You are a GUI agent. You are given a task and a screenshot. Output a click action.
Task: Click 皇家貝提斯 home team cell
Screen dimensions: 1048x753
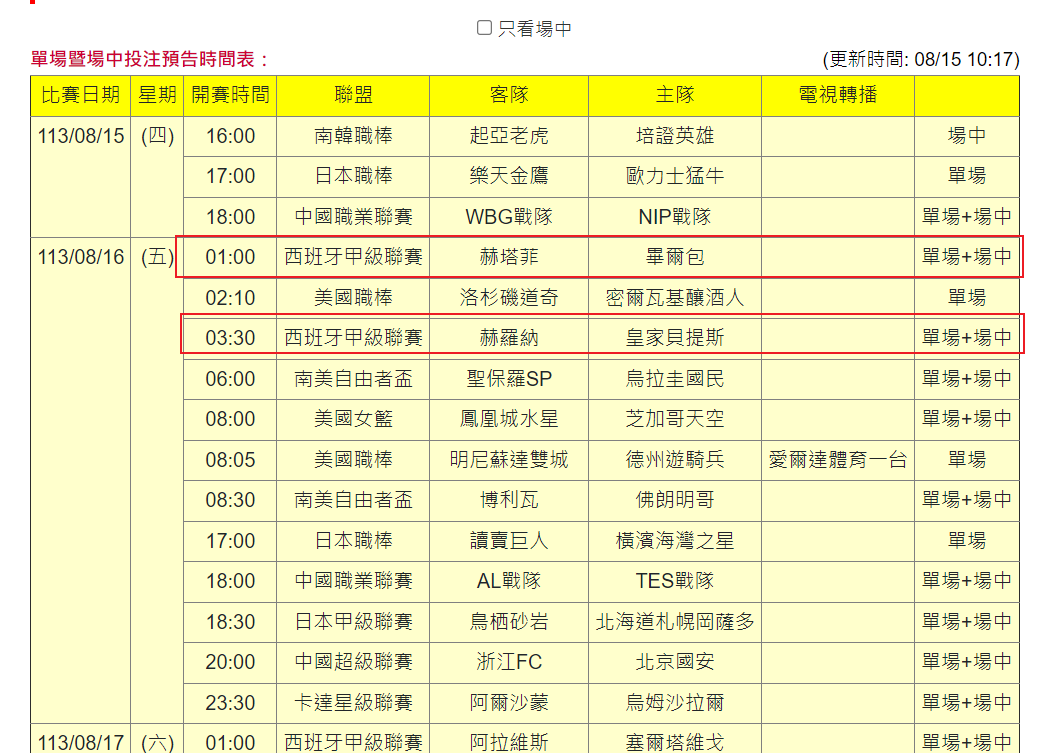675,338
